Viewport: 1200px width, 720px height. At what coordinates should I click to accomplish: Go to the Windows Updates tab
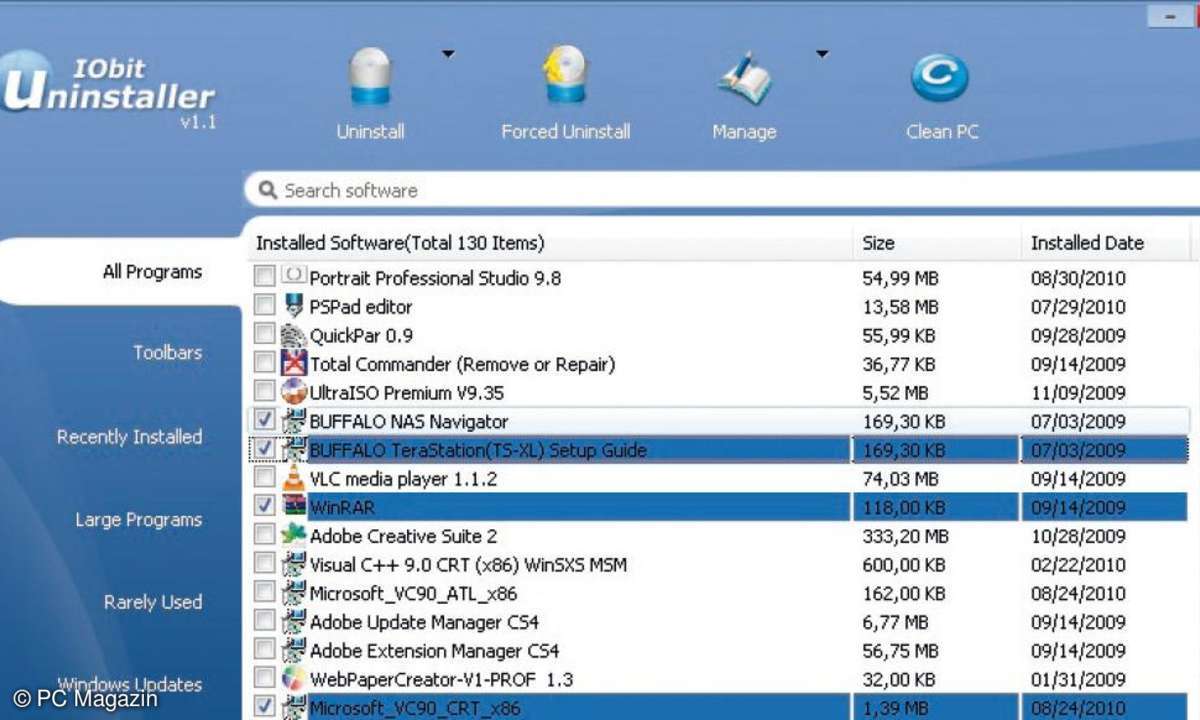click(129, 685)
